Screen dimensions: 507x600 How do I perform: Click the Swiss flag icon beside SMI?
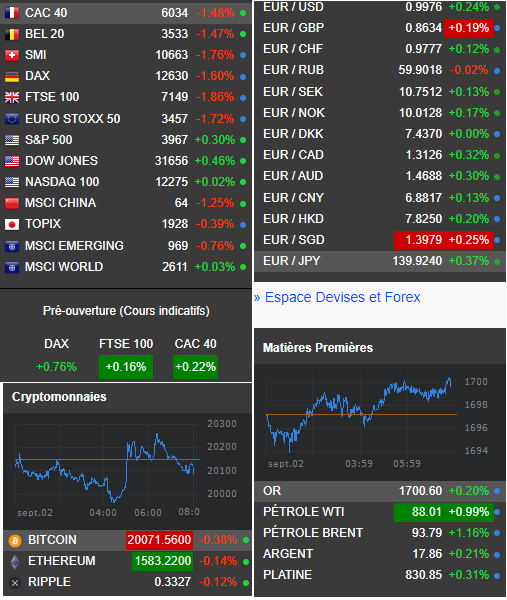click(x=12, y=55)
